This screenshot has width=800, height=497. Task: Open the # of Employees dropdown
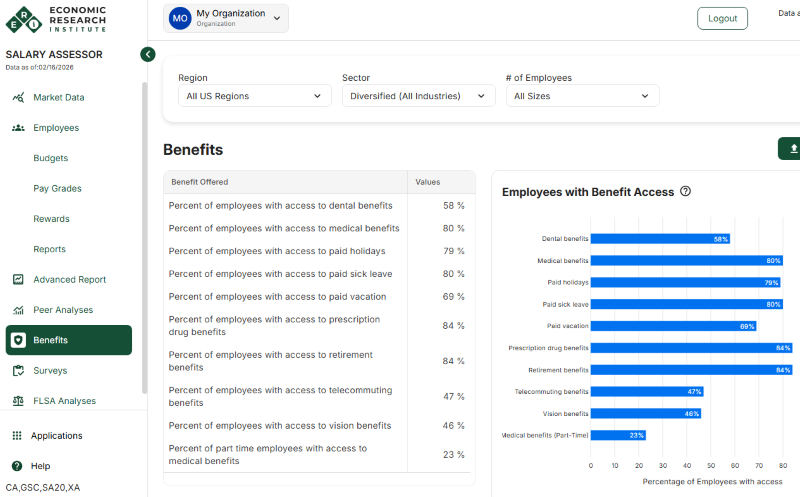pyautogui.click(x=582, y=96)
